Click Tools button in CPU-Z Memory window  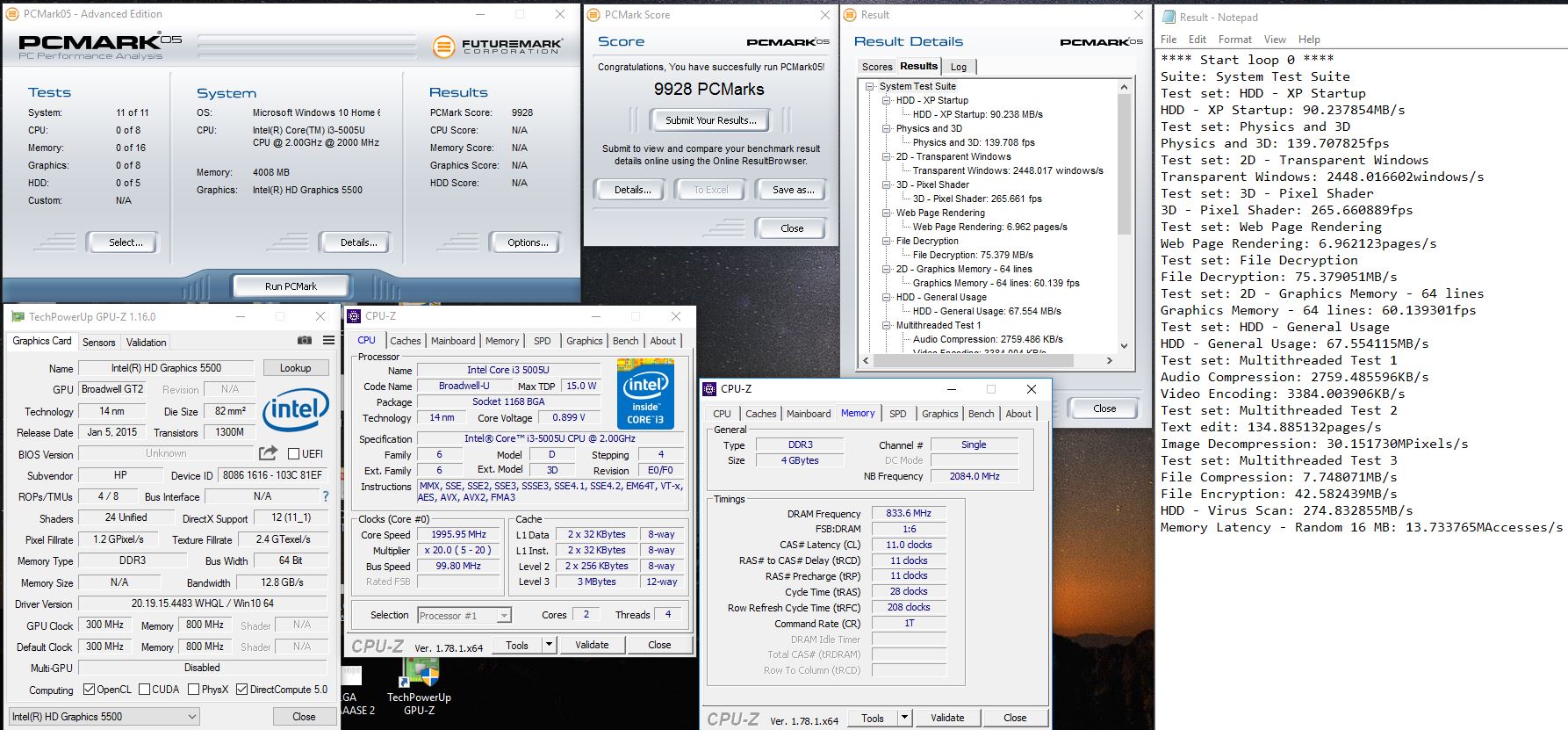[873, 718]
